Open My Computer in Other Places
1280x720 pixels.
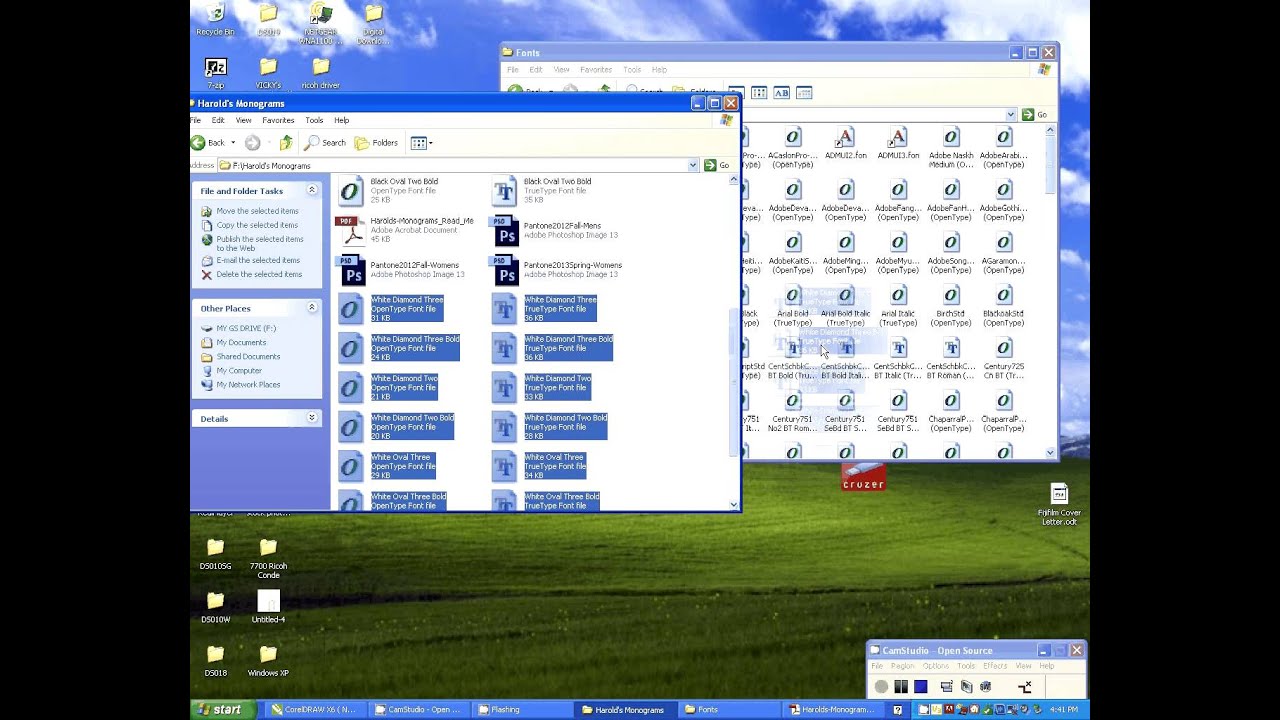pos(239,370)
